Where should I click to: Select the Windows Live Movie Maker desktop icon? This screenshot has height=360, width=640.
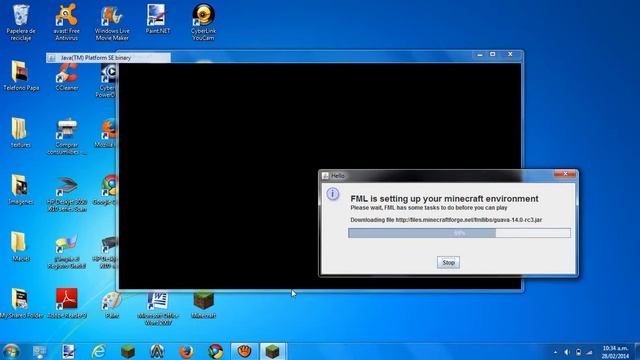(x=112, y=22)
